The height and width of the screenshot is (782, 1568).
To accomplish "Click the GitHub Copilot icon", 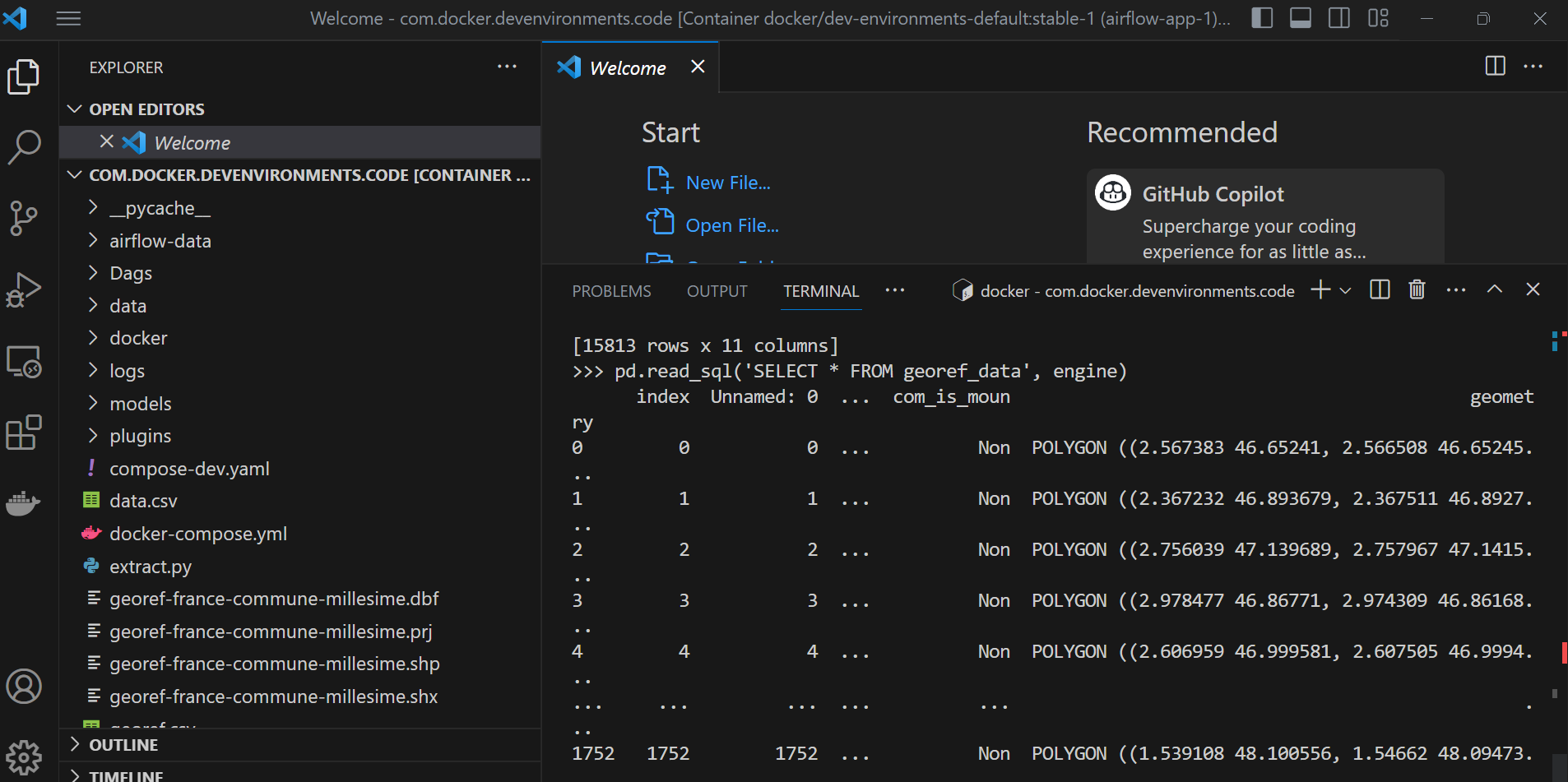I will 1113,193.
